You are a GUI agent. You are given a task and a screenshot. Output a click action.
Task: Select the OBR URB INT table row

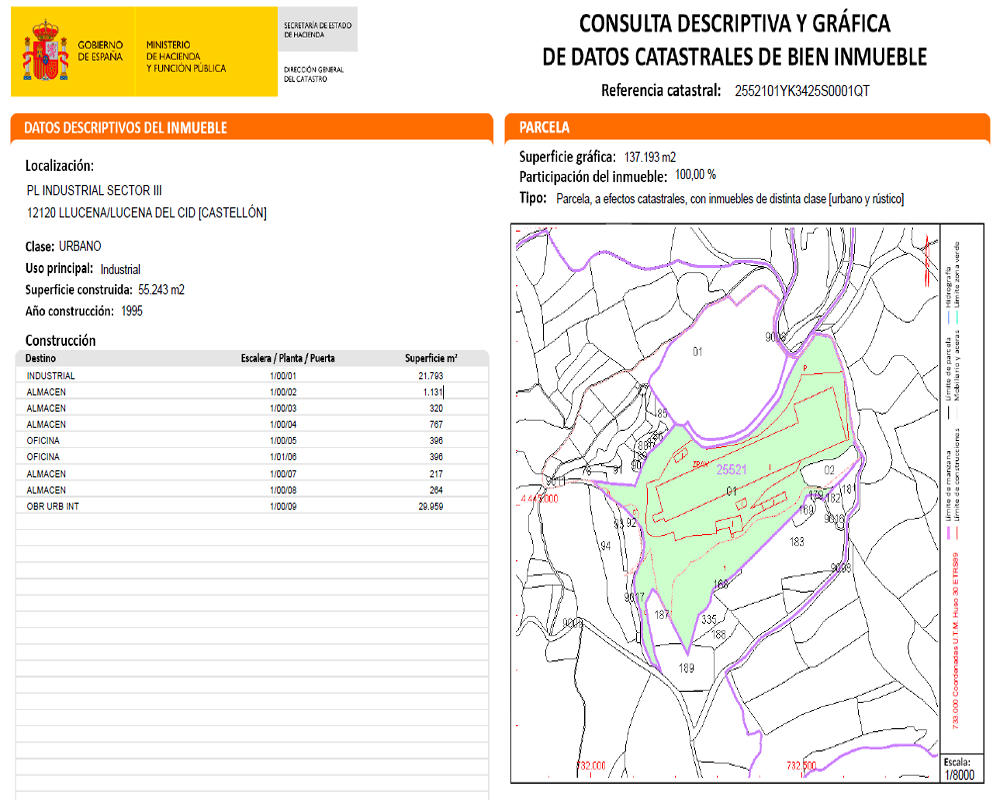point(252,507)
